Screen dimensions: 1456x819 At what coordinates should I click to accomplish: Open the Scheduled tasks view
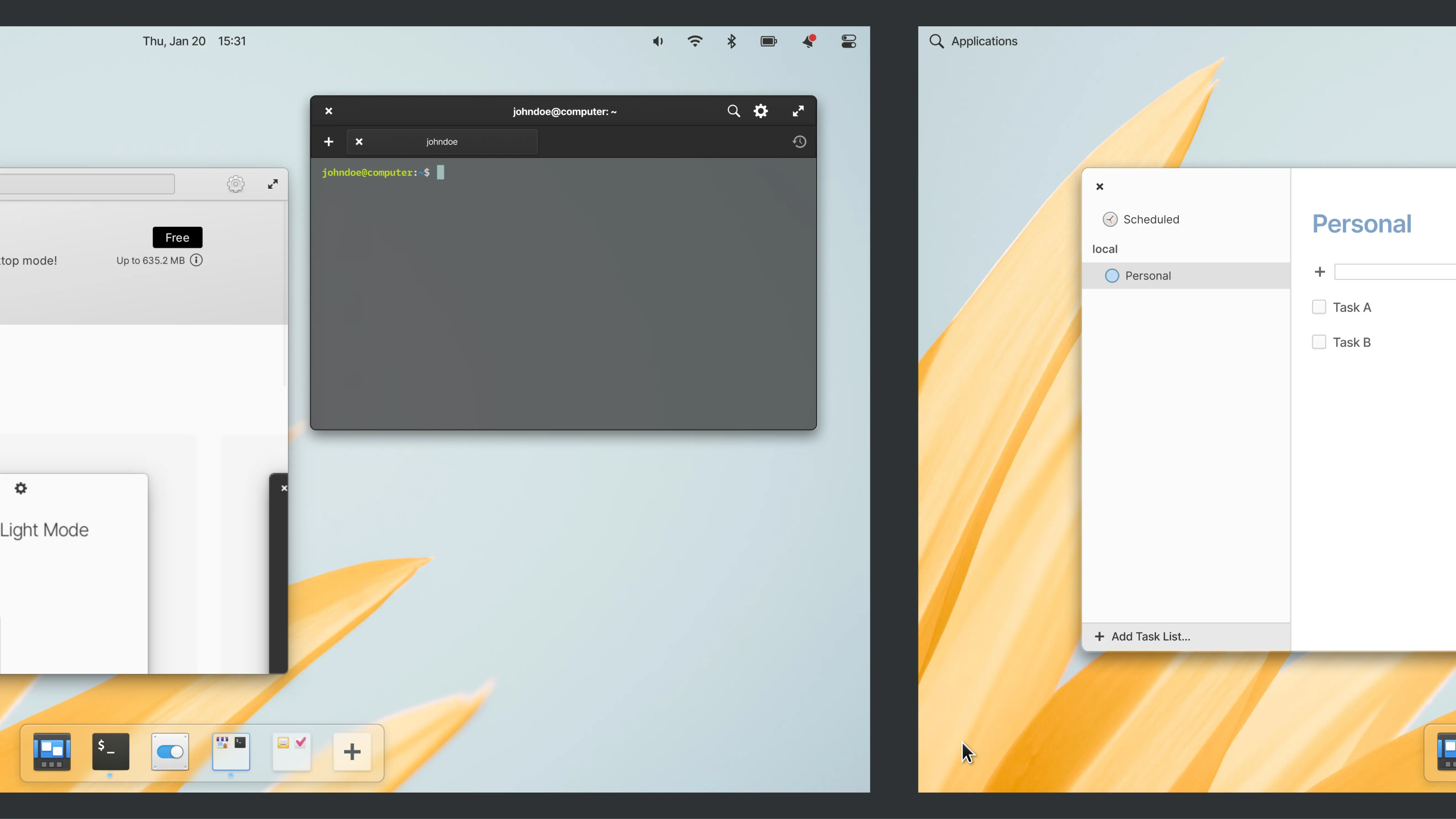coord(1150,219)
